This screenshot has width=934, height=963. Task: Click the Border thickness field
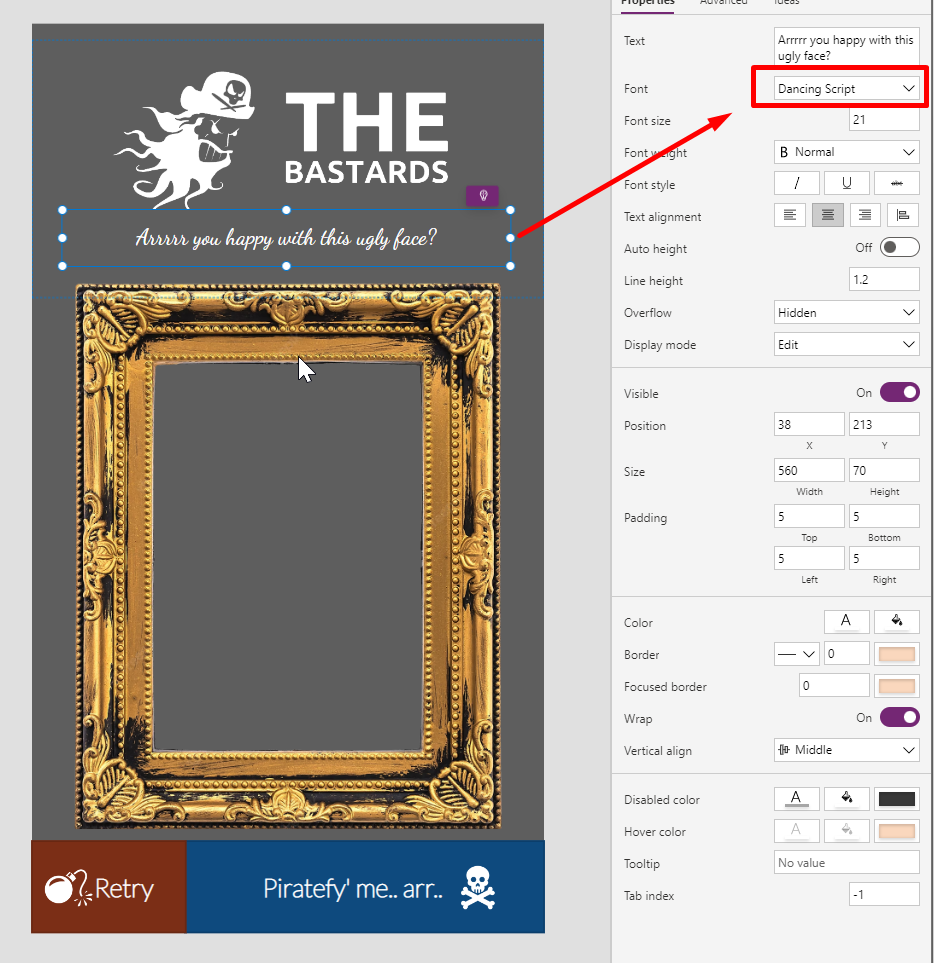click(x=846, y=653)
